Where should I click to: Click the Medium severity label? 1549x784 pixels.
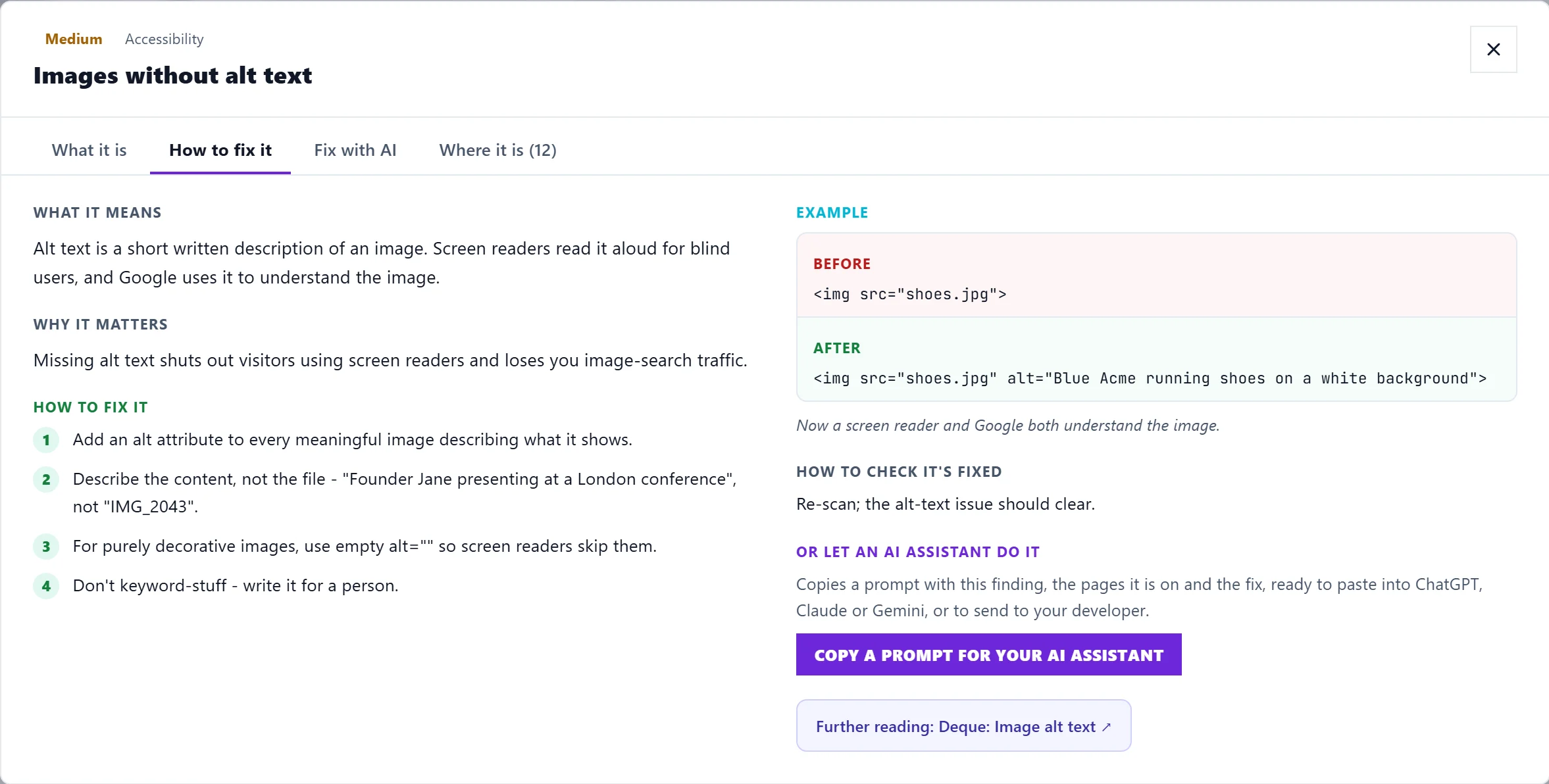(74, 39)
